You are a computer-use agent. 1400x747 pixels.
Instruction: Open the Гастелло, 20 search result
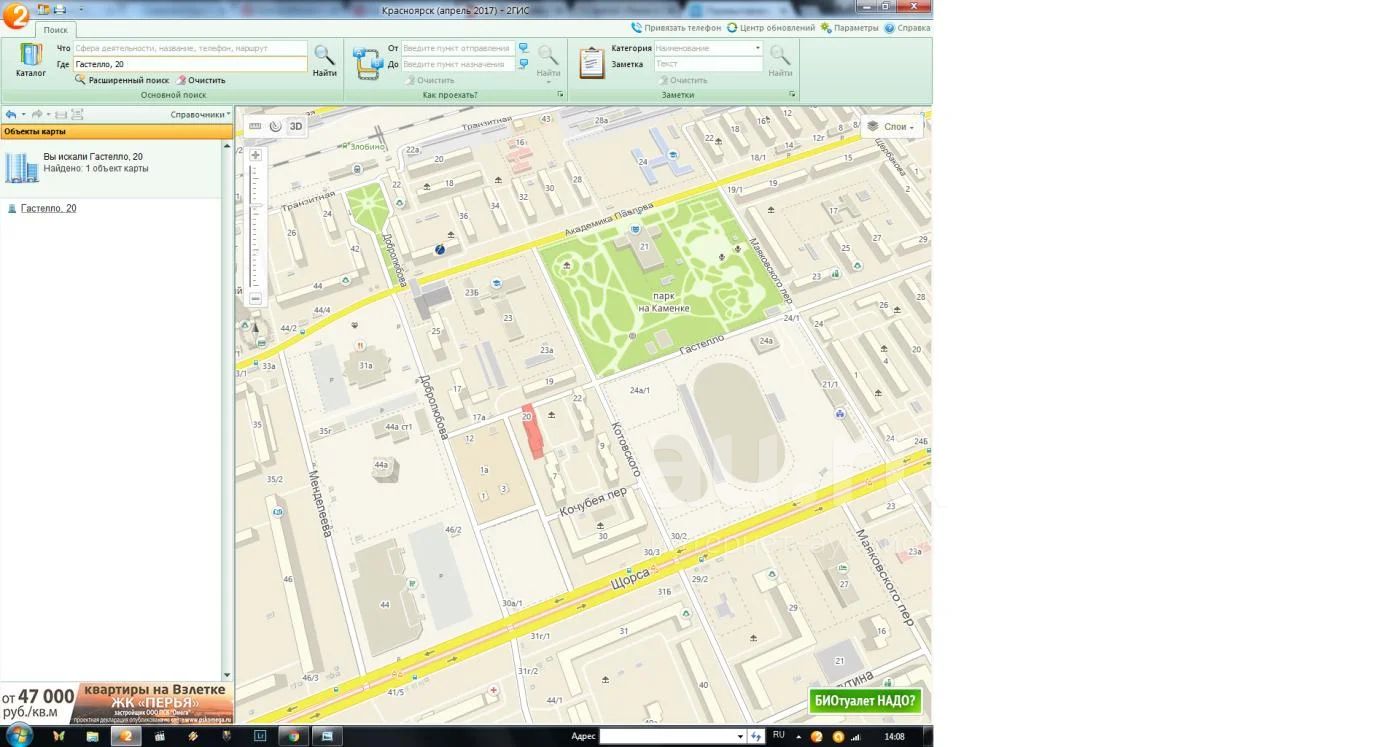(x=48, y=208)
